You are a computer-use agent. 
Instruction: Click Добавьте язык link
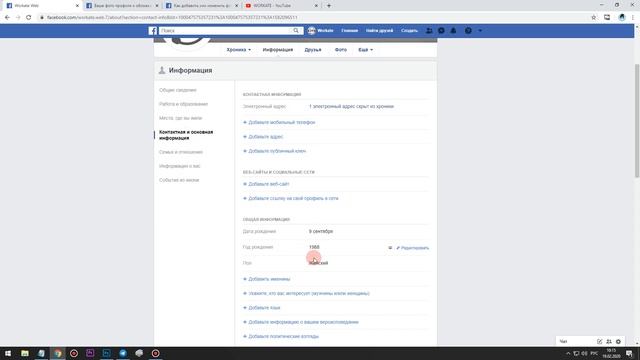(262, 308)
